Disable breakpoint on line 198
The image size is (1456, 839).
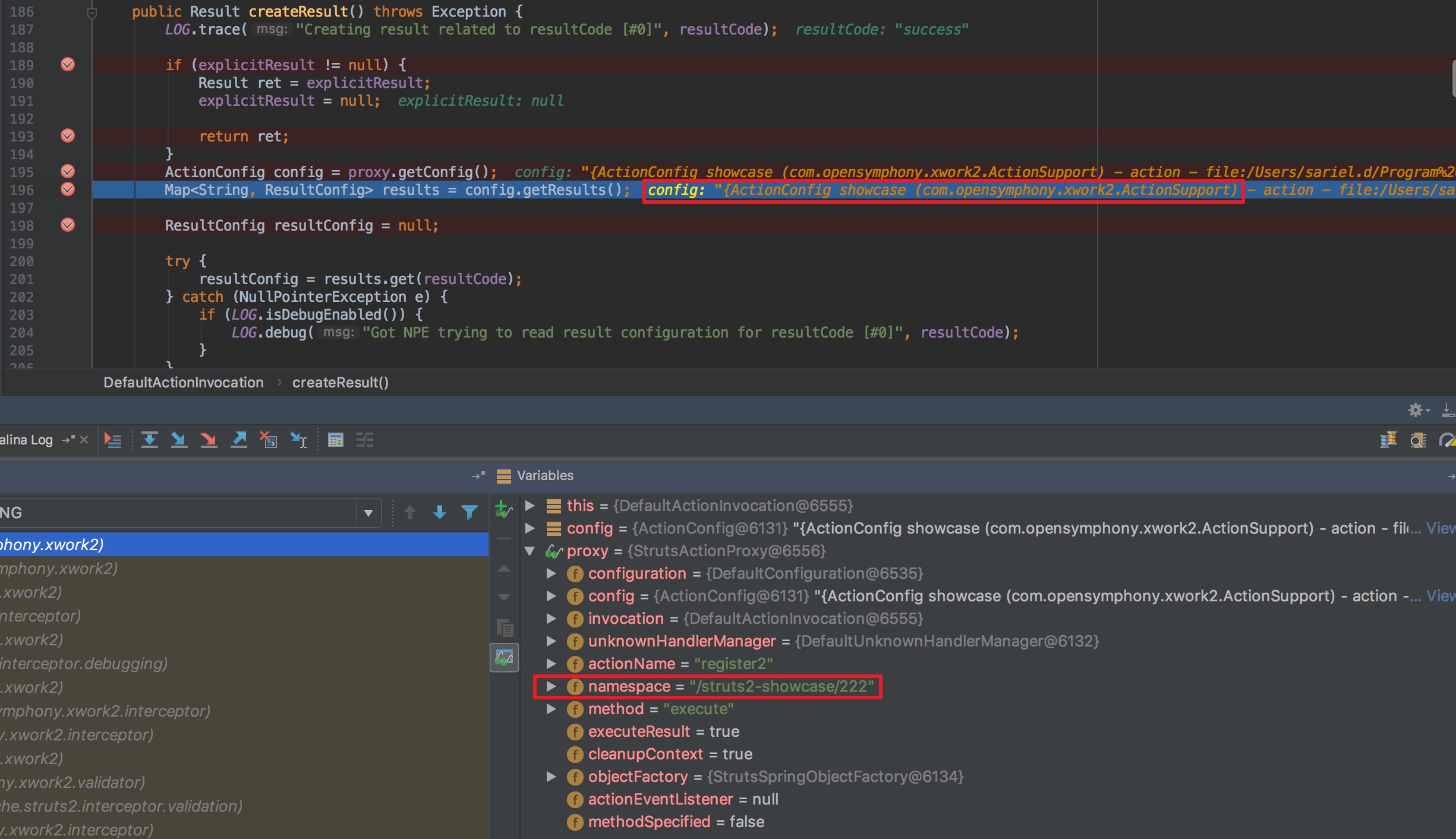[68, 225]
